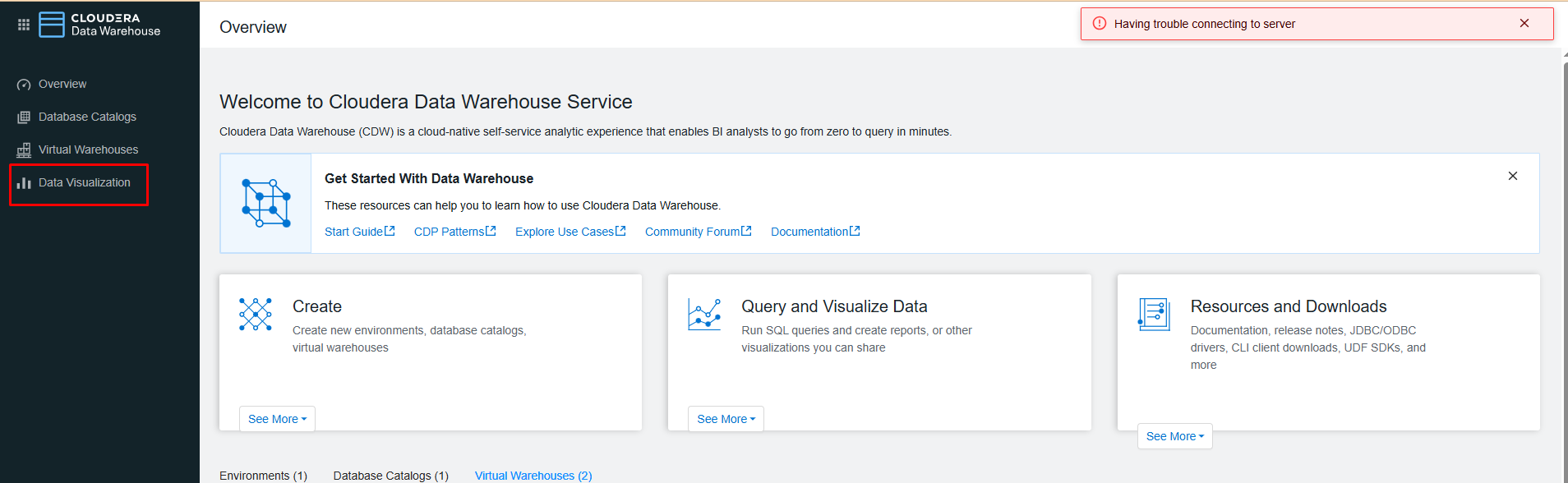Click external link icon beside Start Guide

(390, 231)
